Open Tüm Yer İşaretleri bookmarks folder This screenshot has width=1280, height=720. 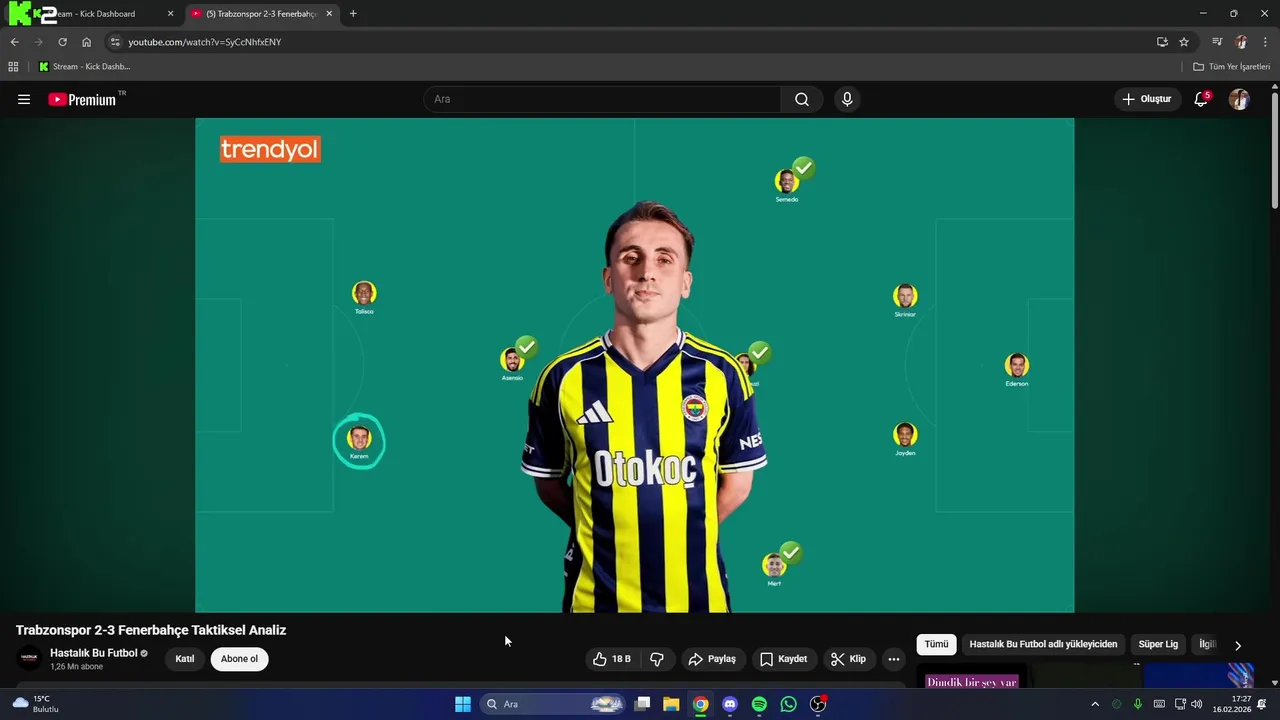pyautogui.click(x=1232, y=67)
